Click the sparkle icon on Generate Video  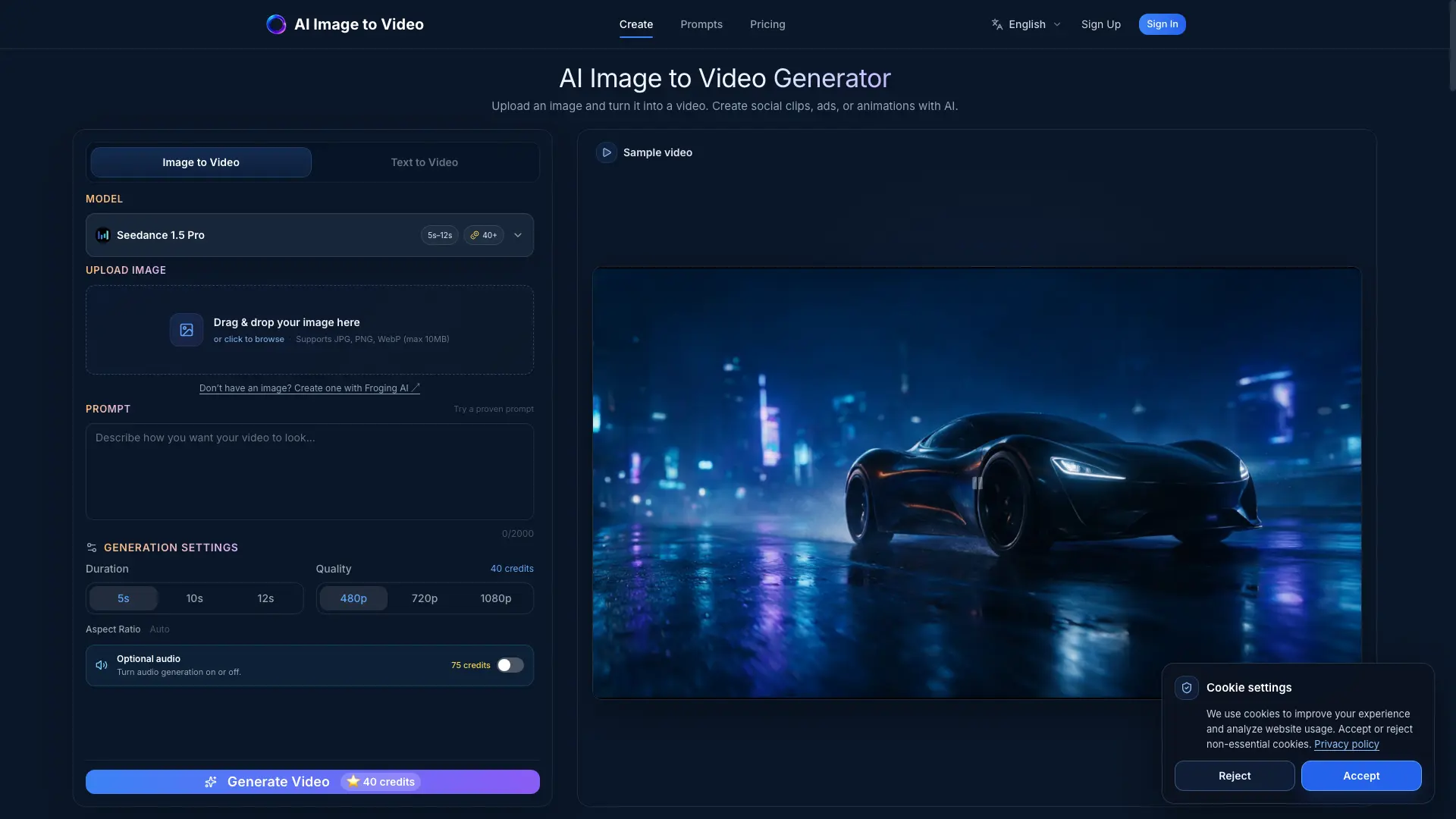(x=211, y=782)
